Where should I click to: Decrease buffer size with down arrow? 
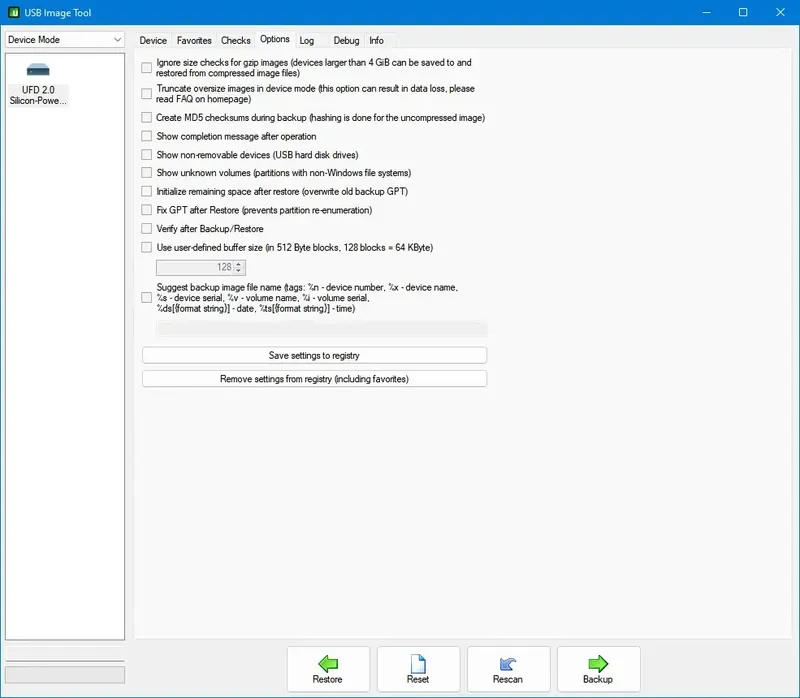[x=238, y=270]
